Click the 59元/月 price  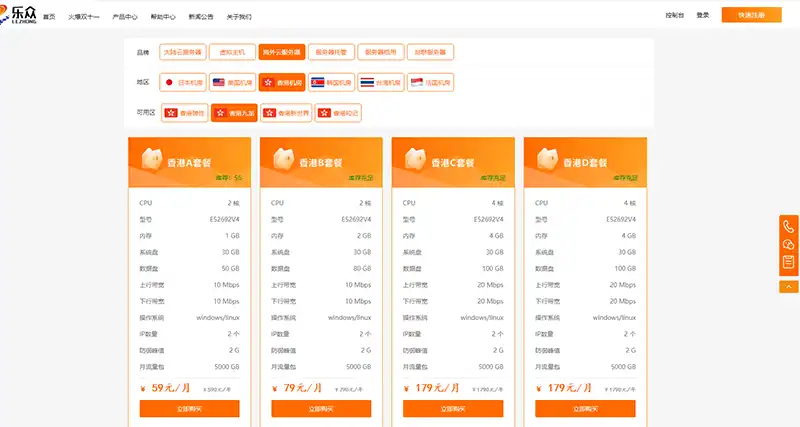pos(170,388)
